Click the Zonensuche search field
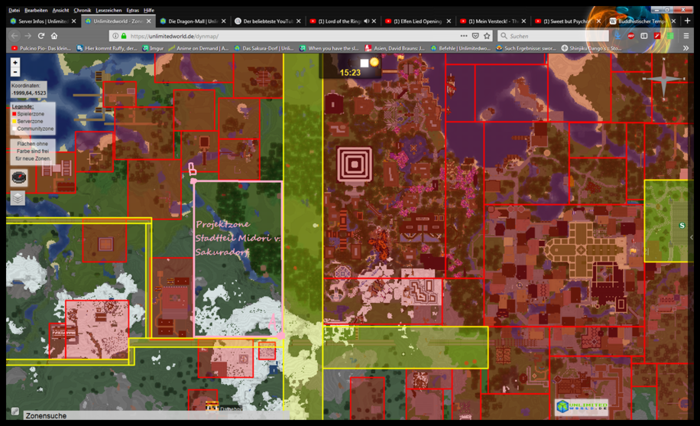This screenshot has height=426, width=700. (x=156, y=415)
